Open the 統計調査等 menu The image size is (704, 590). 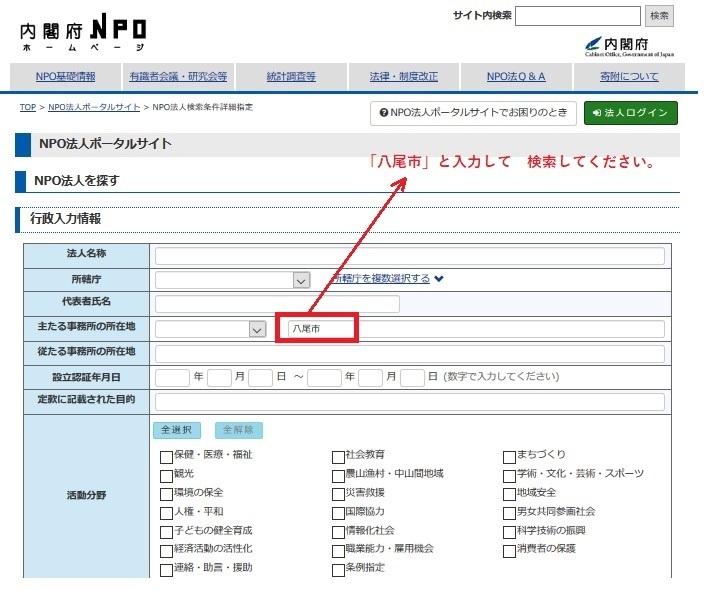pos(291,76)
